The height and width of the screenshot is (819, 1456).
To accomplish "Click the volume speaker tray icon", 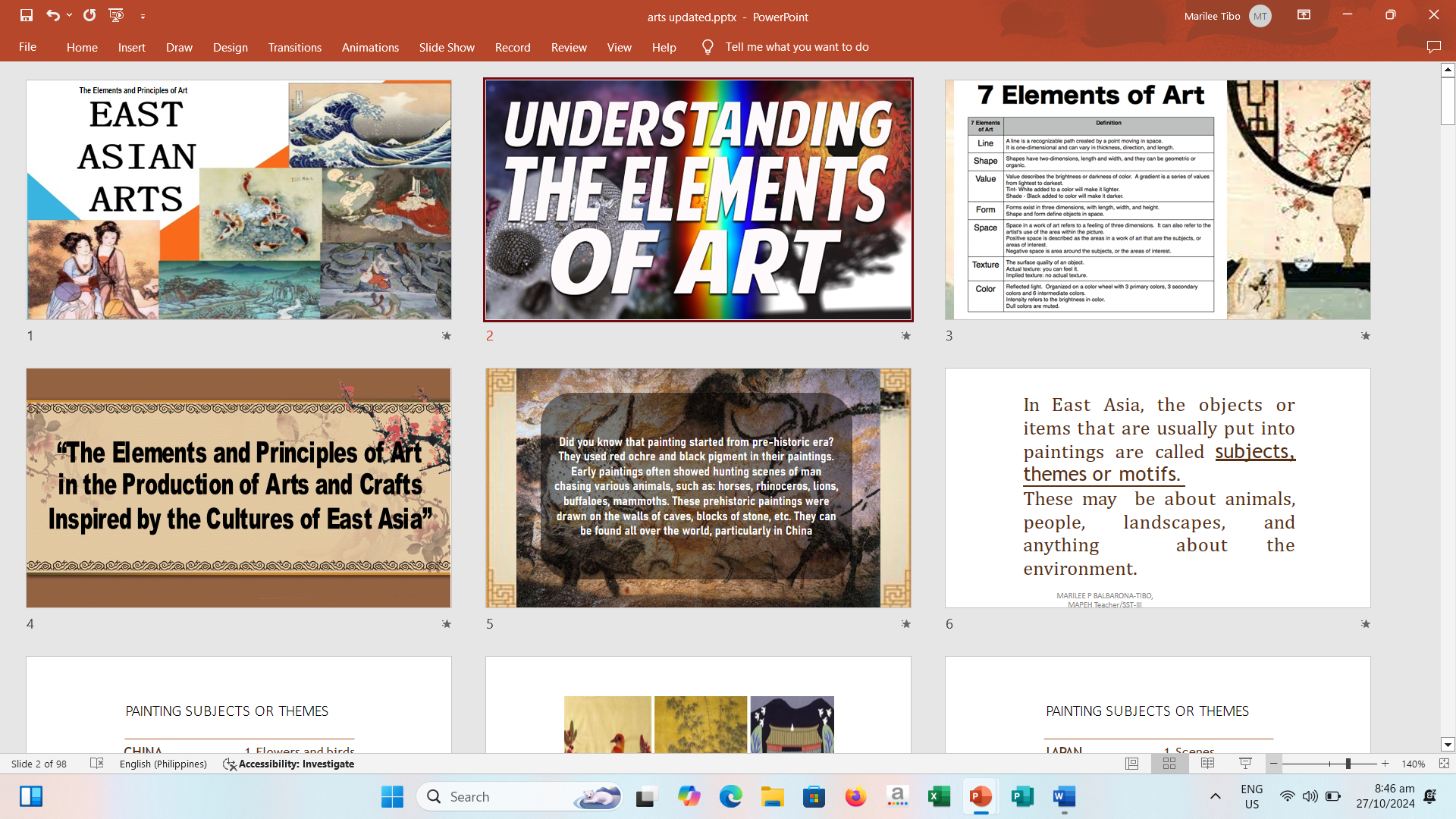I will click(1310, 796).
